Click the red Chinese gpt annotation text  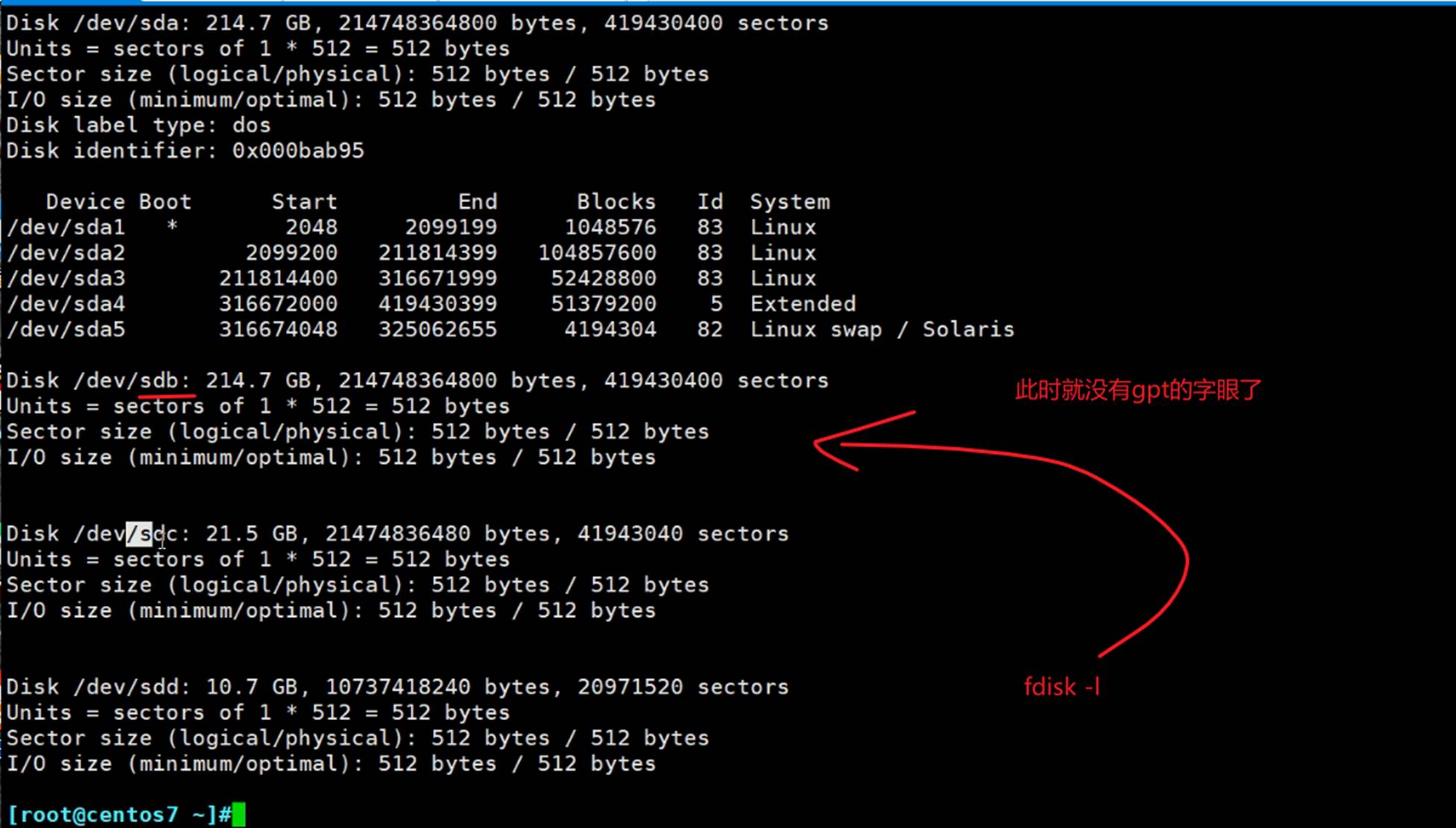point(1138,390)
